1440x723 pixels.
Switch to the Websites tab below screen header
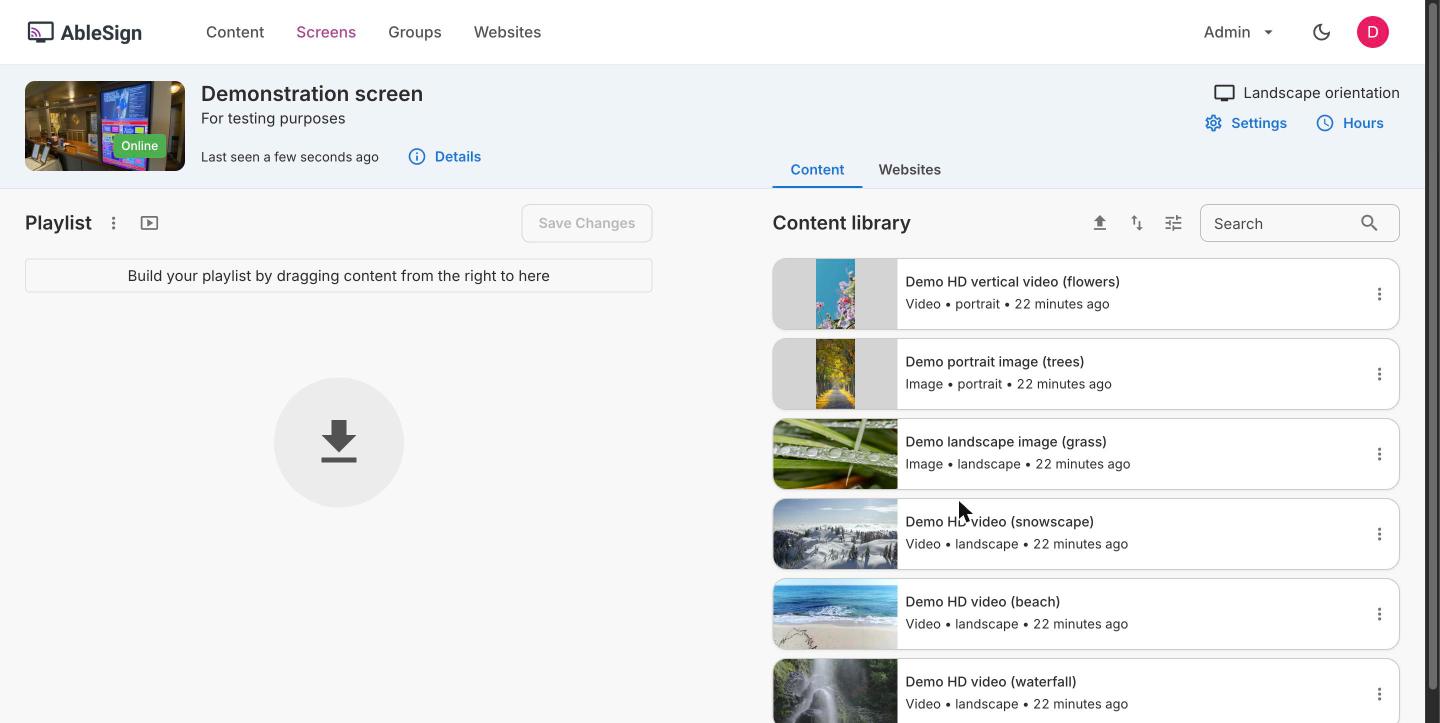pos(909,170)
